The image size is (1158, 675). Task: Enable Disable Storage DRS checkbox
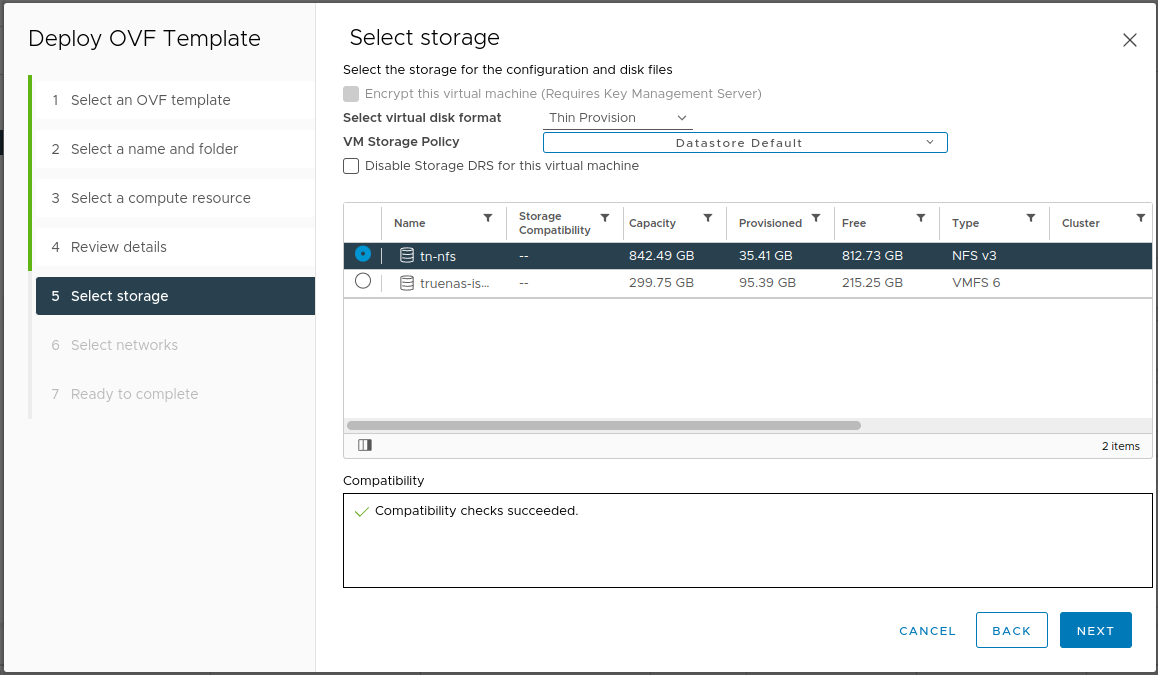(351, 166)
